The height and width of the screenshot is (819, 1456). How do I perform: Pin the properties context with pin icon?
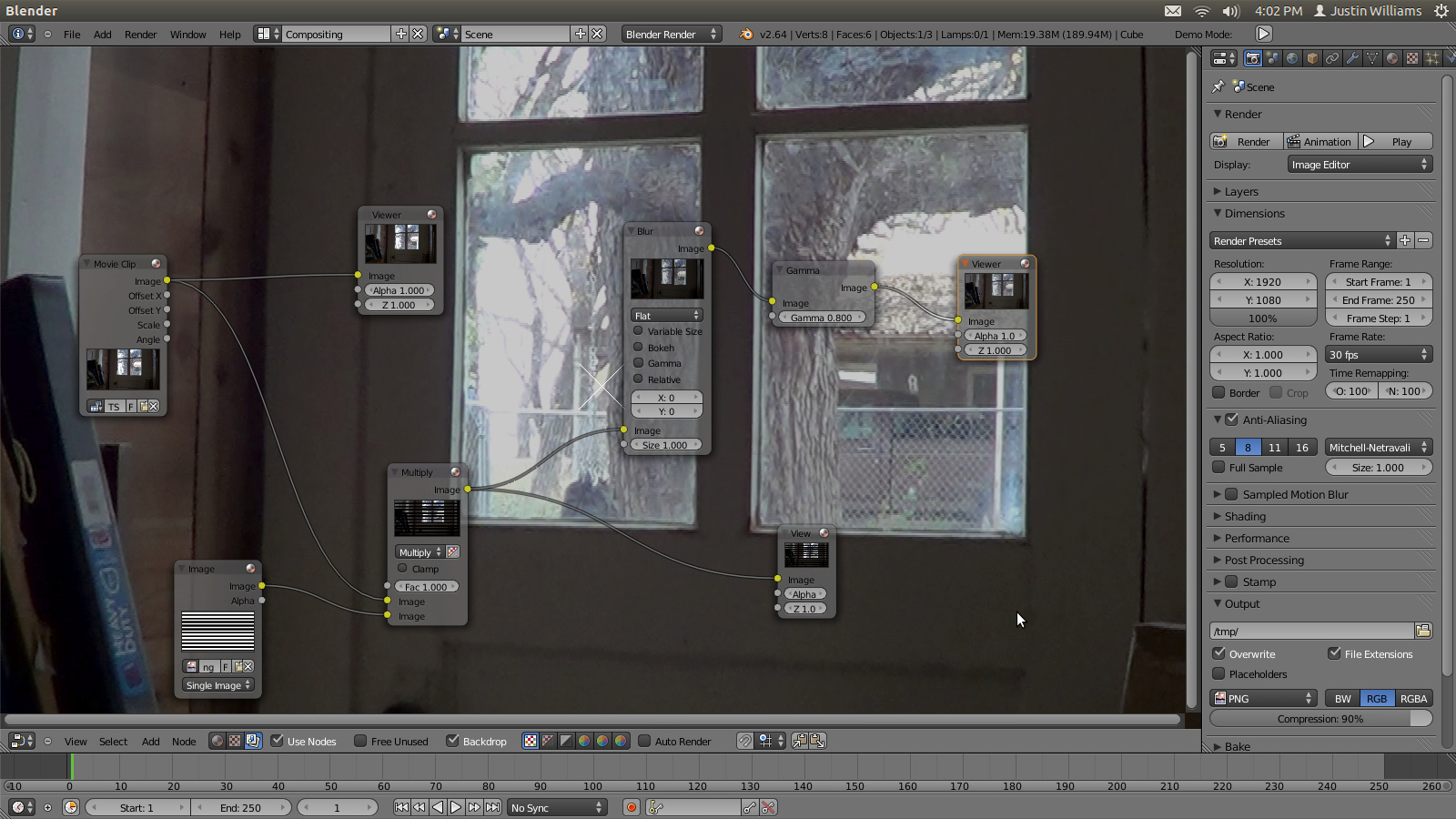pos(1218,86)
